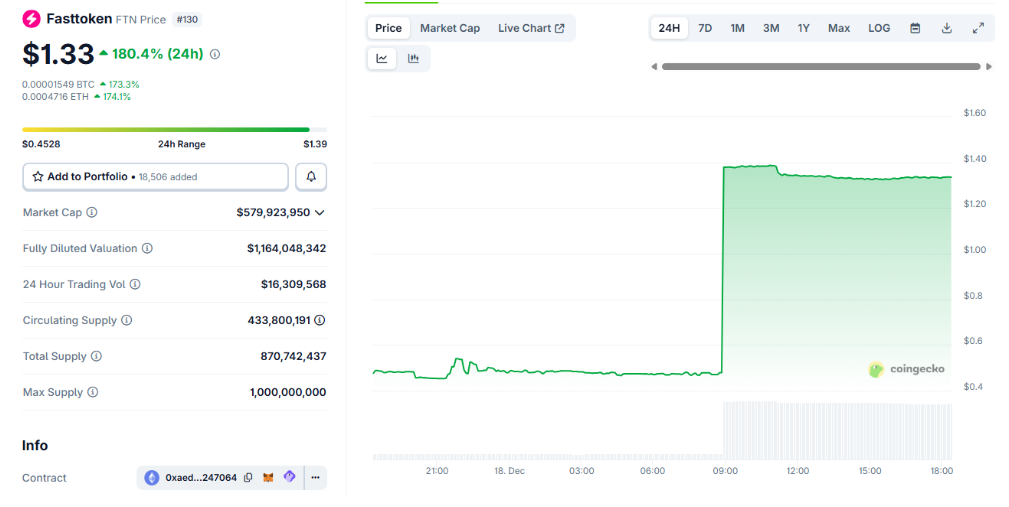Select the 1Y time range

coord(804,28)
